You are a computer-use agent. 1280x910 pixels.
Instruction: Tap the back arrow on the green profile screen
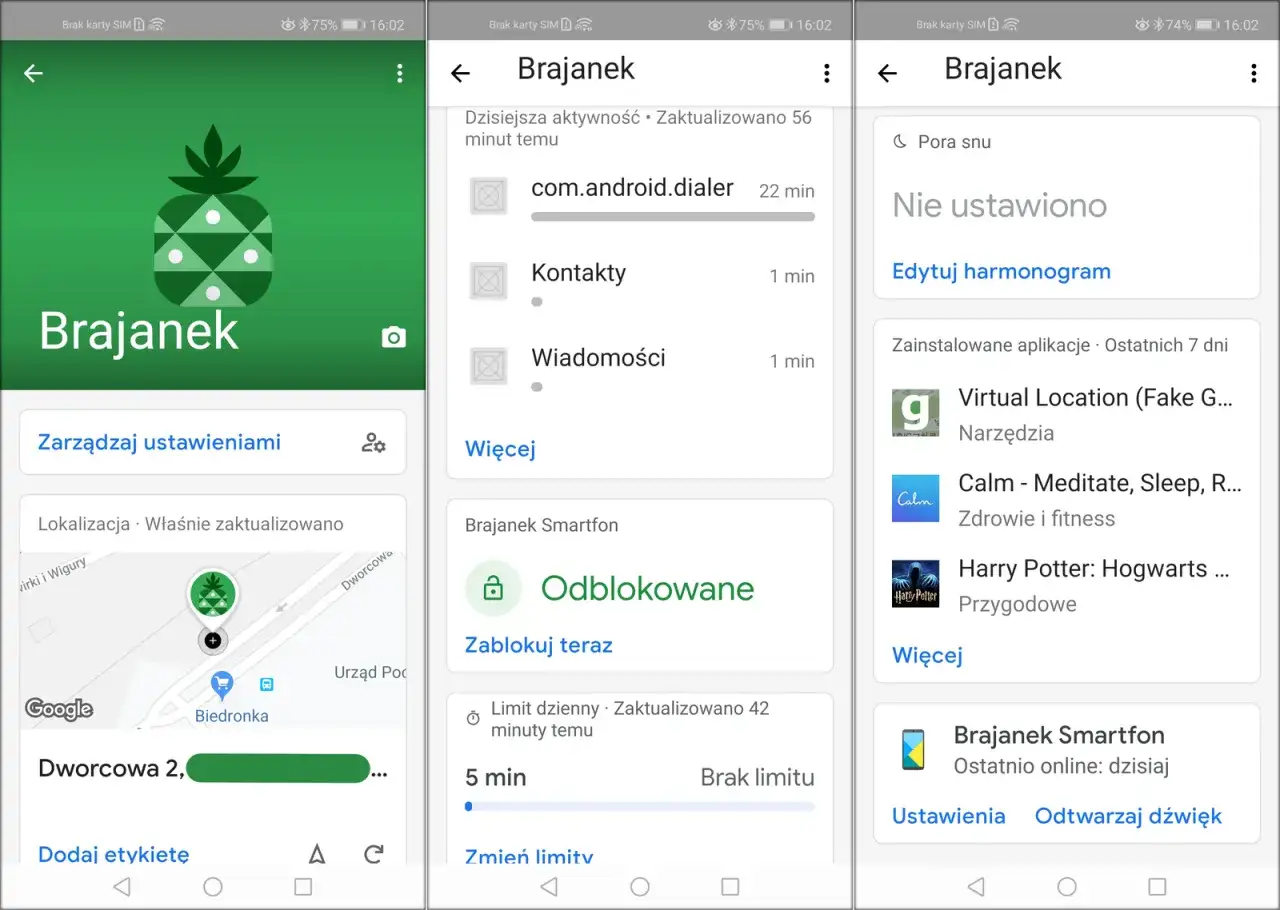[x=33, y=73]
